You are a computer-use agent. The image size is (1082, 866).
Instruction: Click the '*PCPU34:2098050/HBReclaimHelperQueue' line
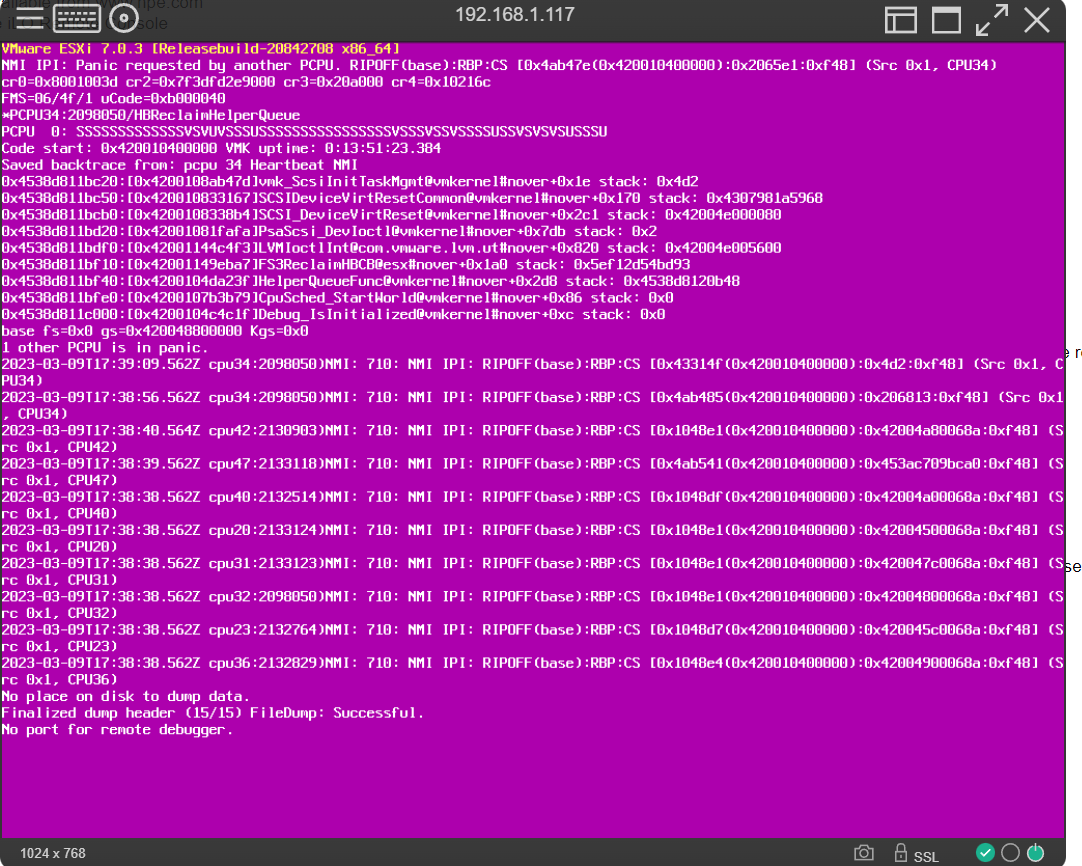(150, 115)
